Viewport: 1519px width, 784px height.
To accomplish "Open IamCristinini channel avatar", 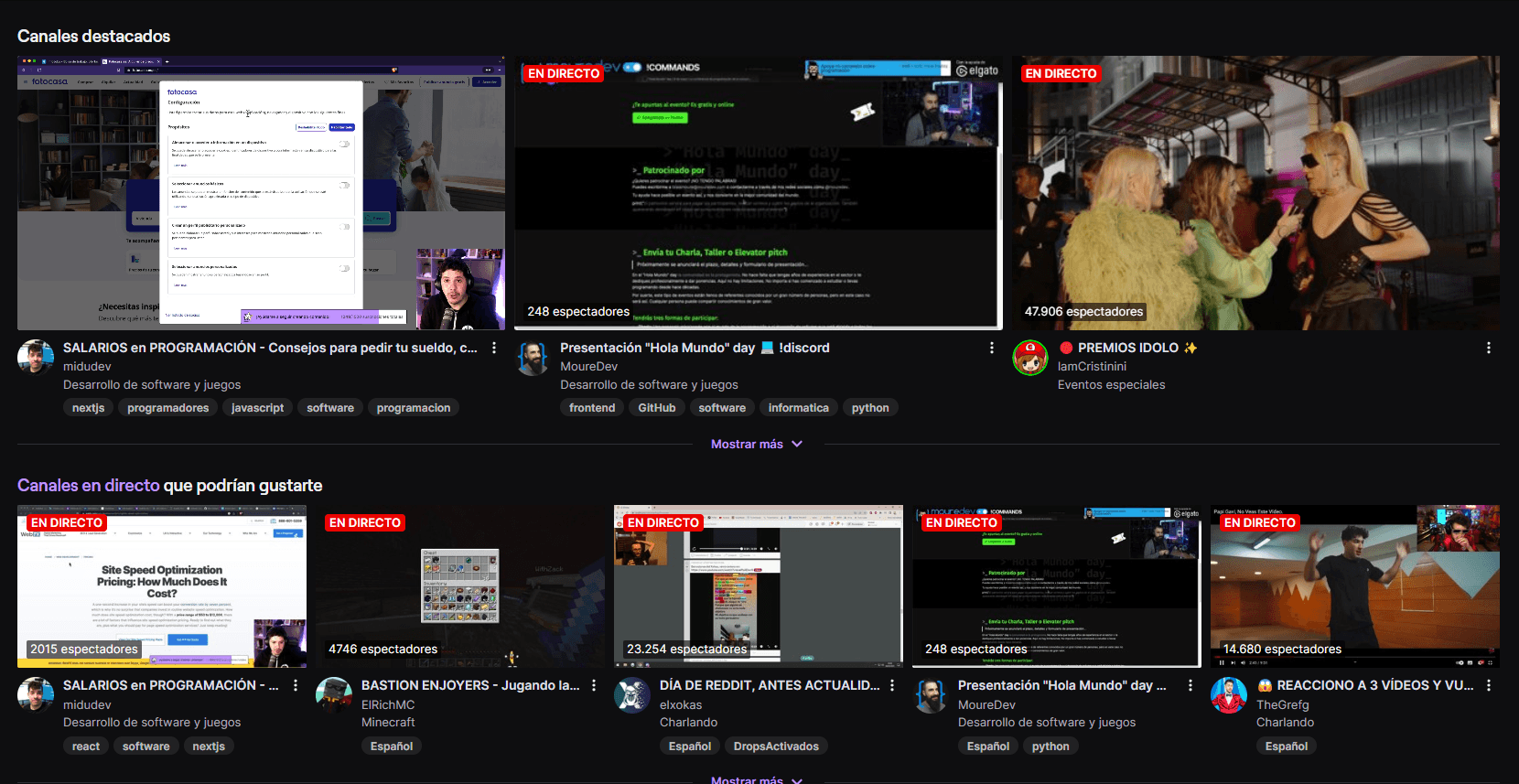I will 1030,357.
